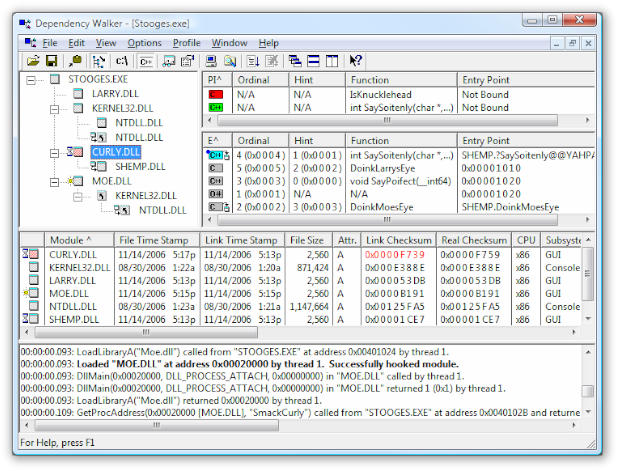Viewport: 618px width, 471px height.
Task: Click log pane vertical scrollbar down arrow
Action: click(588, 412)
